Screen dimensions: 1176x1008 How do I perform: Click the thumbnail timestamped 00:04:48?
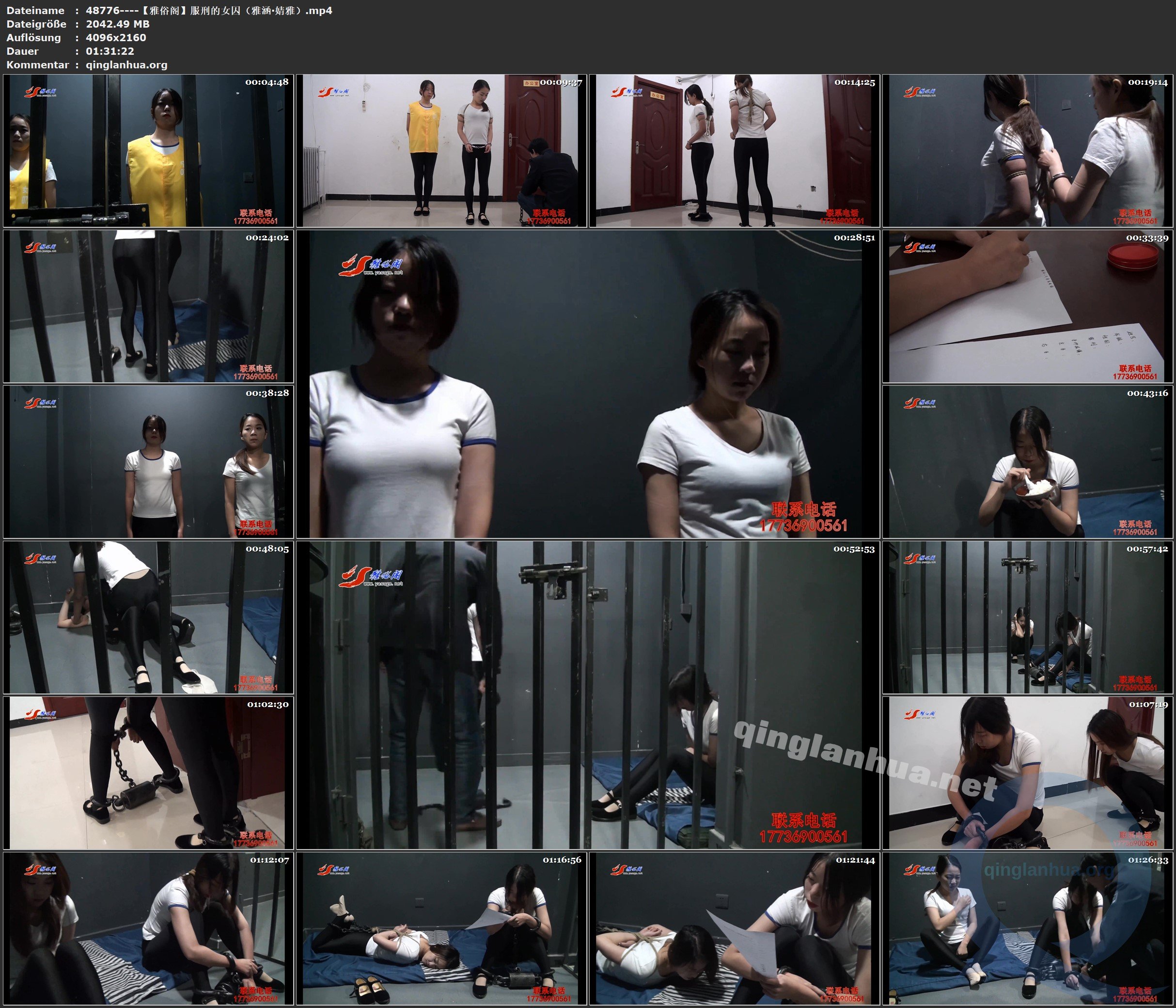pyautogui.click(x=148, y=151)
